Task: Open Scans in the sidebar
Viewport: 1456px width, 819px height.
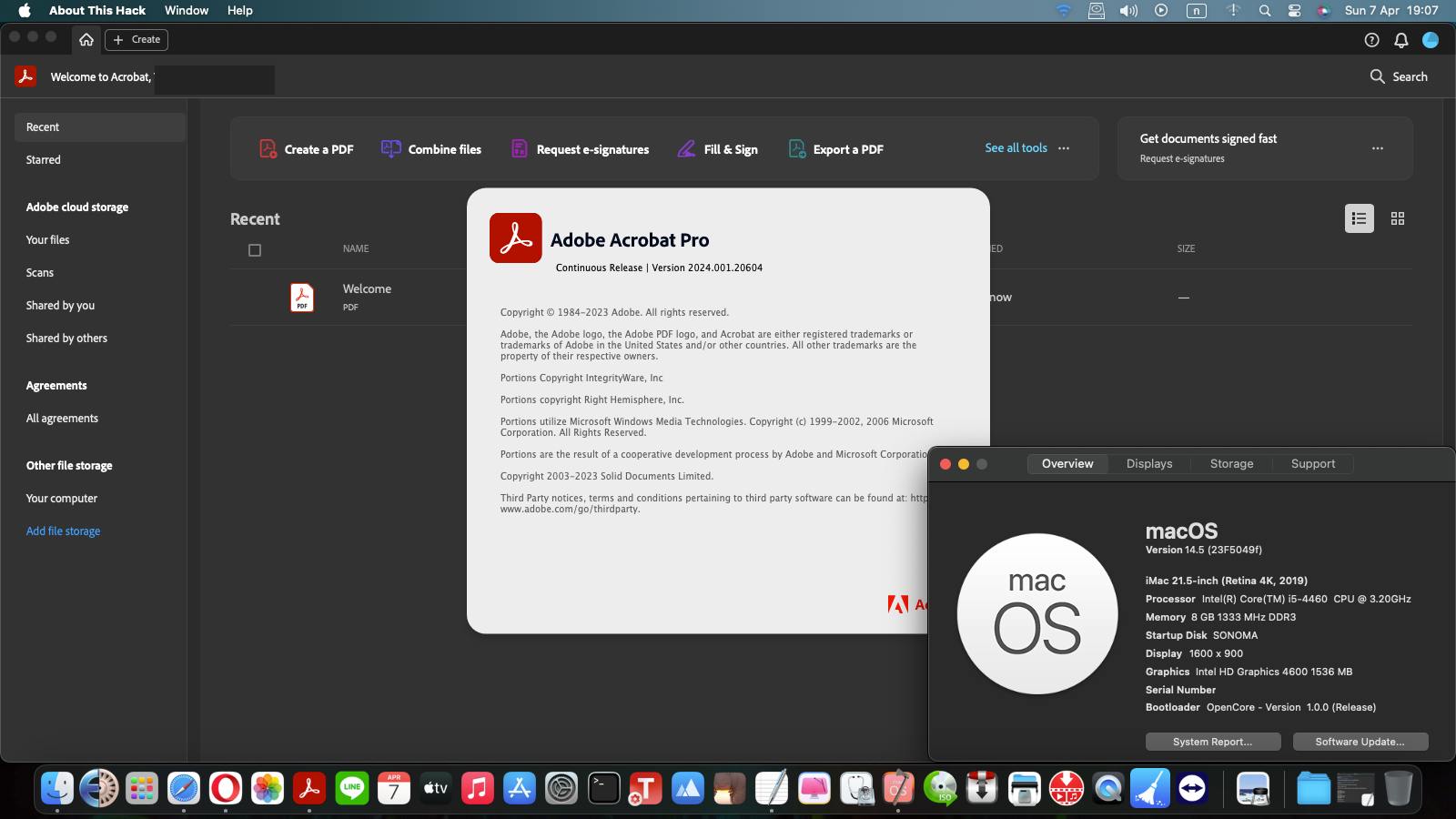Action: tap(40, 272)
